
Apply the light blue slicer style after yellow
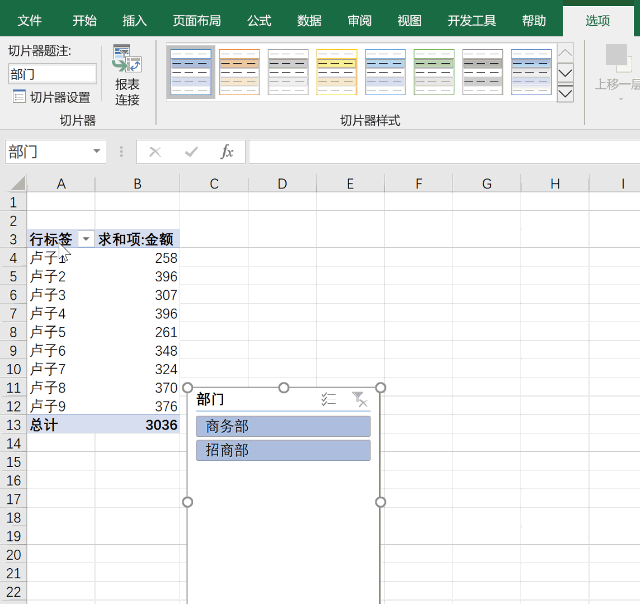coord(385,72)
